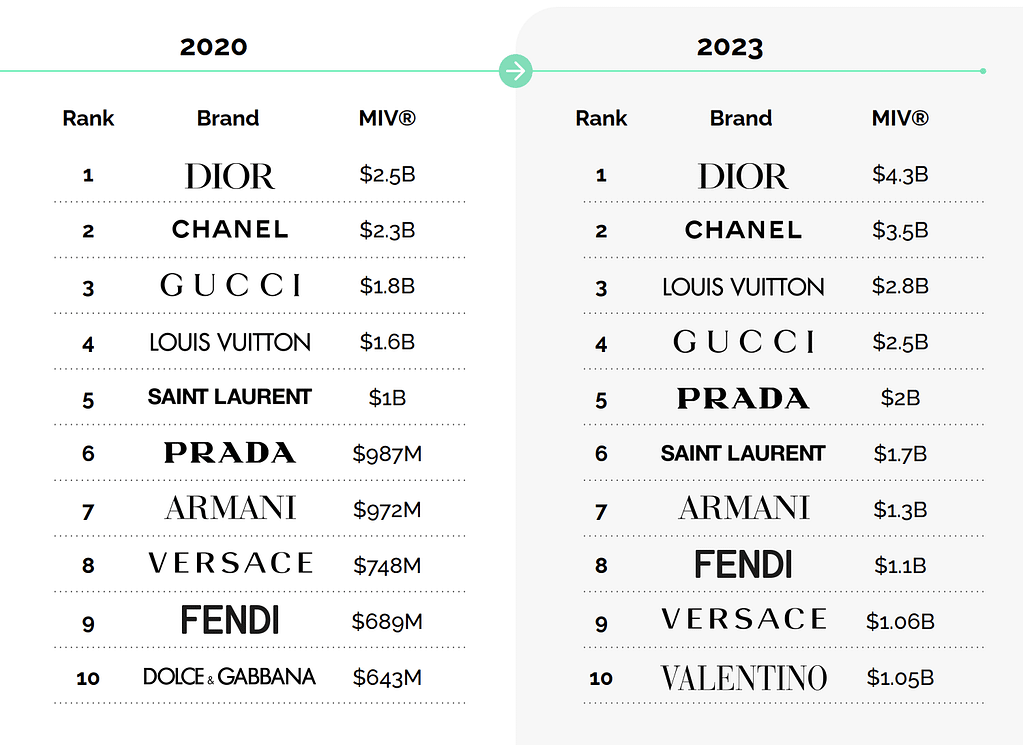Select the Prada logo in 2023 list
Screen dimensions: 1023x745
[743, 398]
